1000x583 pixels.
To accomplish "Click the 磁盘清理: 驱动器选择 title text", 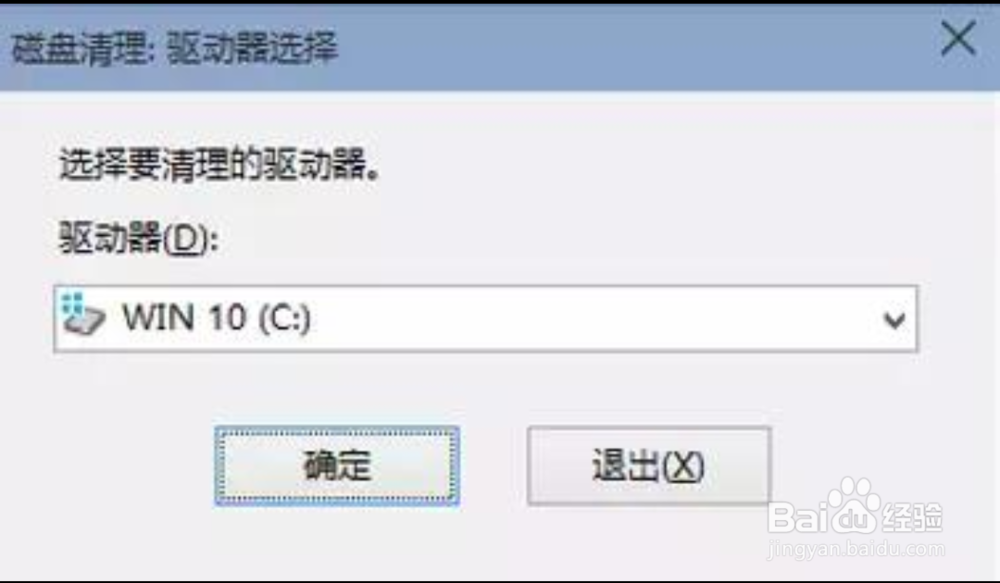I will point(175,48).
